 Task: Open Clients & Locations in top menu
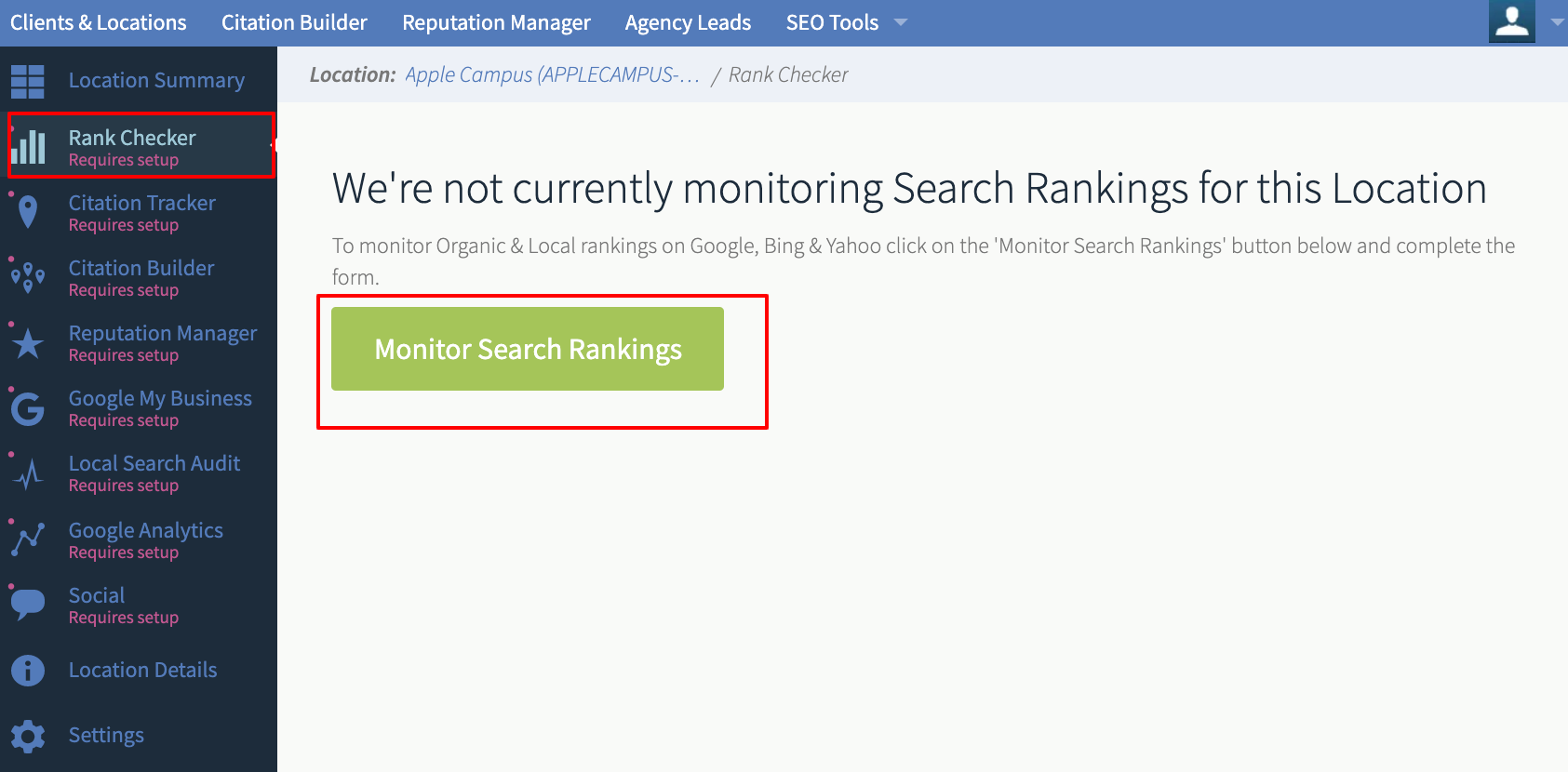pos(99,22)
